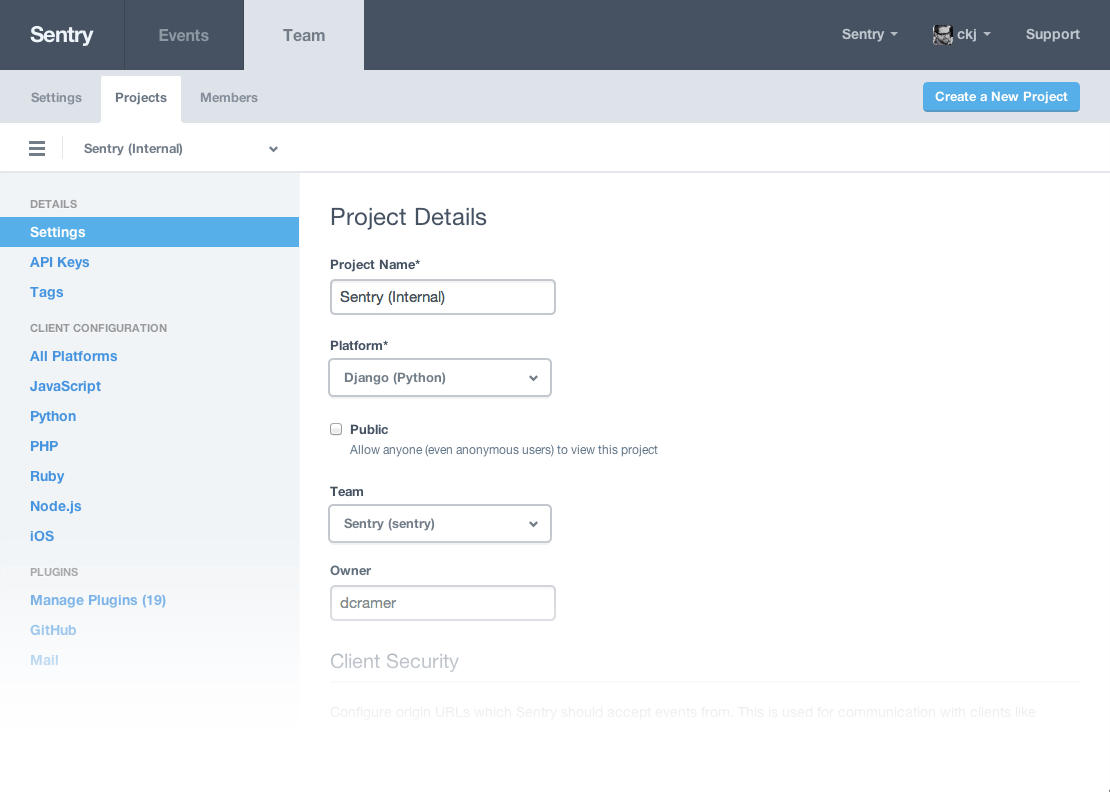Select Tags in the sidebar
The image size is (1110, 792).
(x=47, y=292)
